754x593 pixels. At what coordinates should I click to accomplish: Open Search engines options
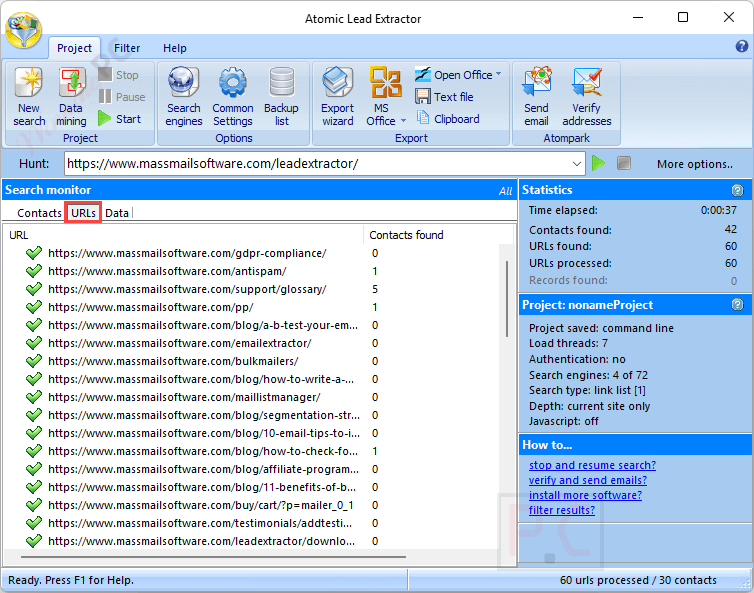click(x=184, y=97)
